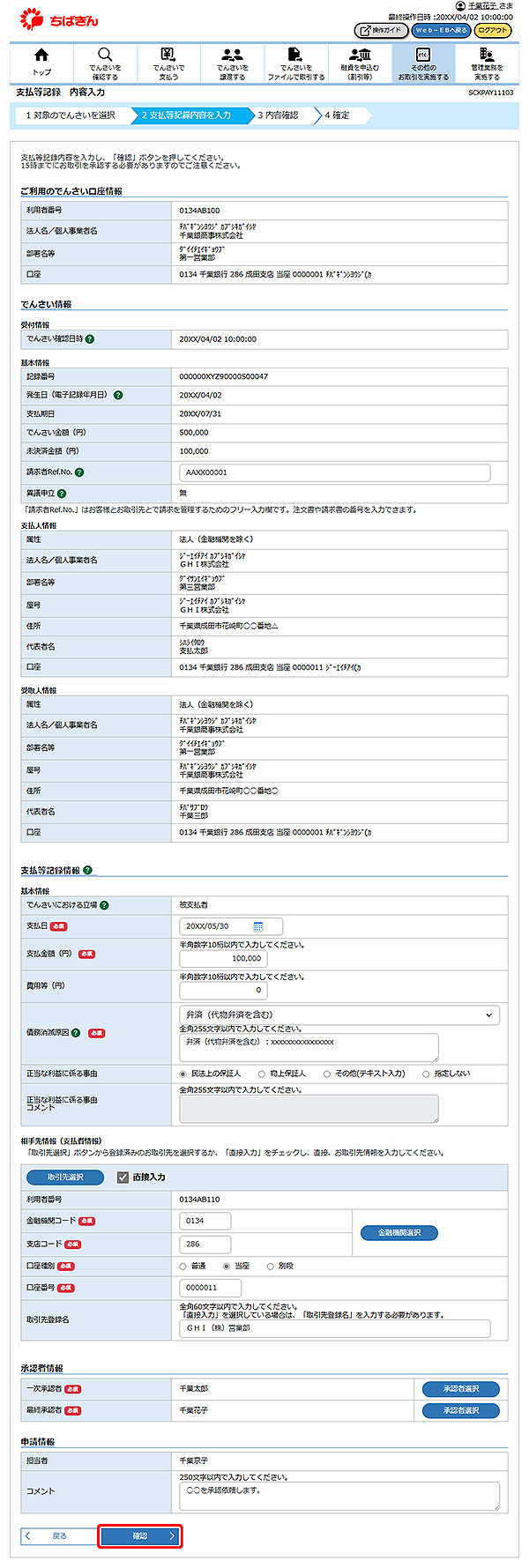Open でんさいを譲渡する menu

pos(232,63)
